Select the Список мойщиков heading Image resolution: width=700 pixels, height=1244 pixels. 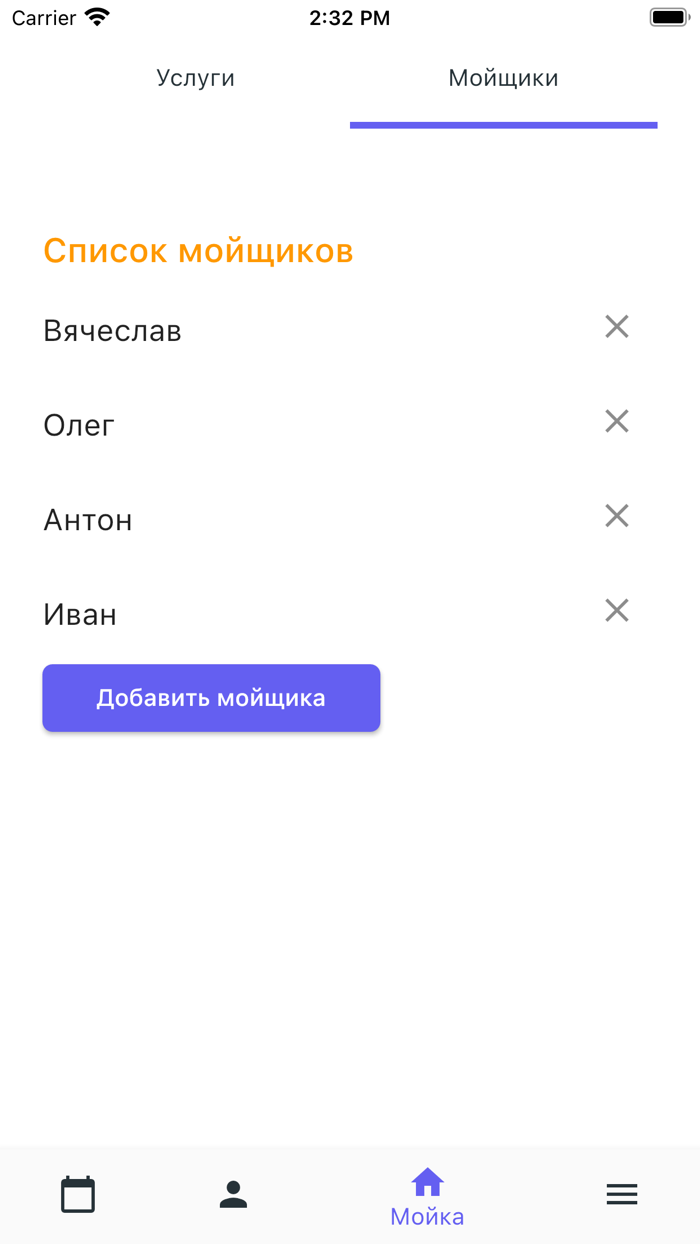[197, 250]
